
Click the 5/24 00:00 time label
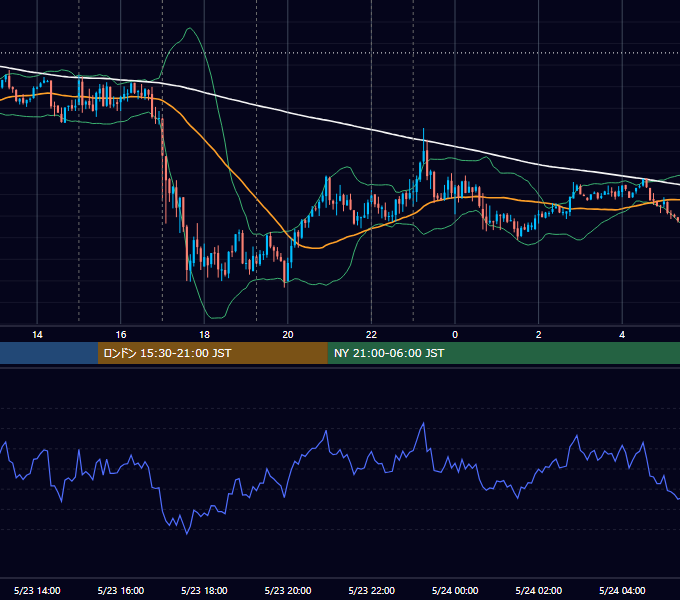tap(455, 590)
